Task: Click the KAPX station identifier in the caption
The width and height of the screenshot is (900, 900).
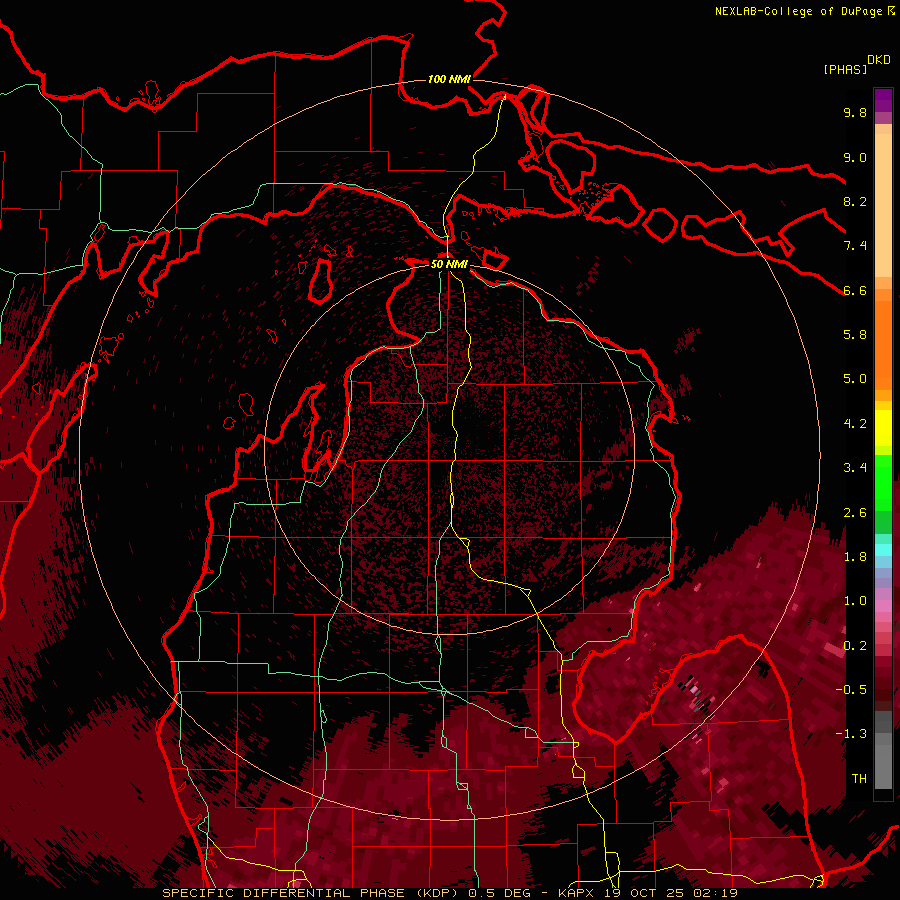Action: (x=577, y=893)
